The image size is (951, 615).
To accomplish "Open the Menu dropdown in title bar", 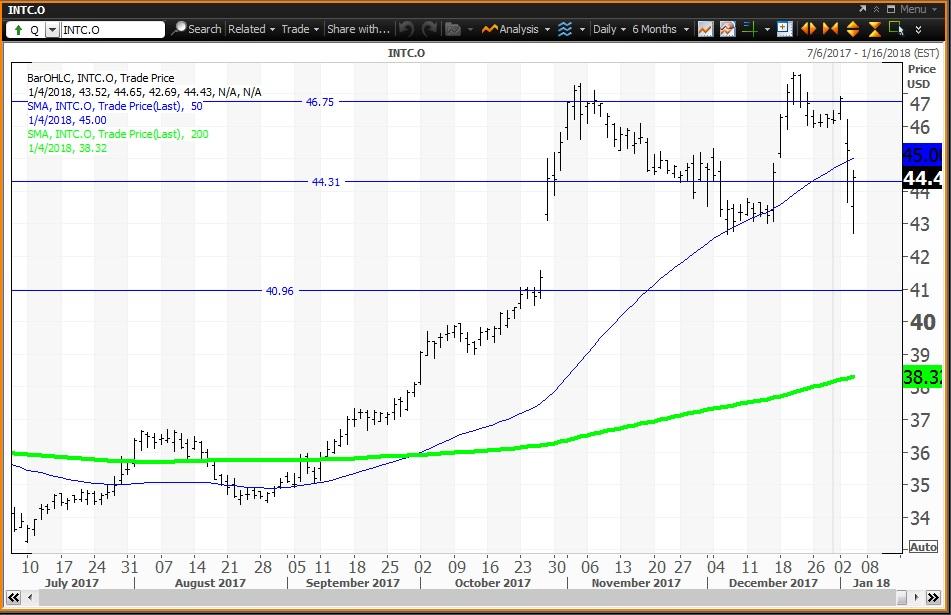I will pos(918,9).
